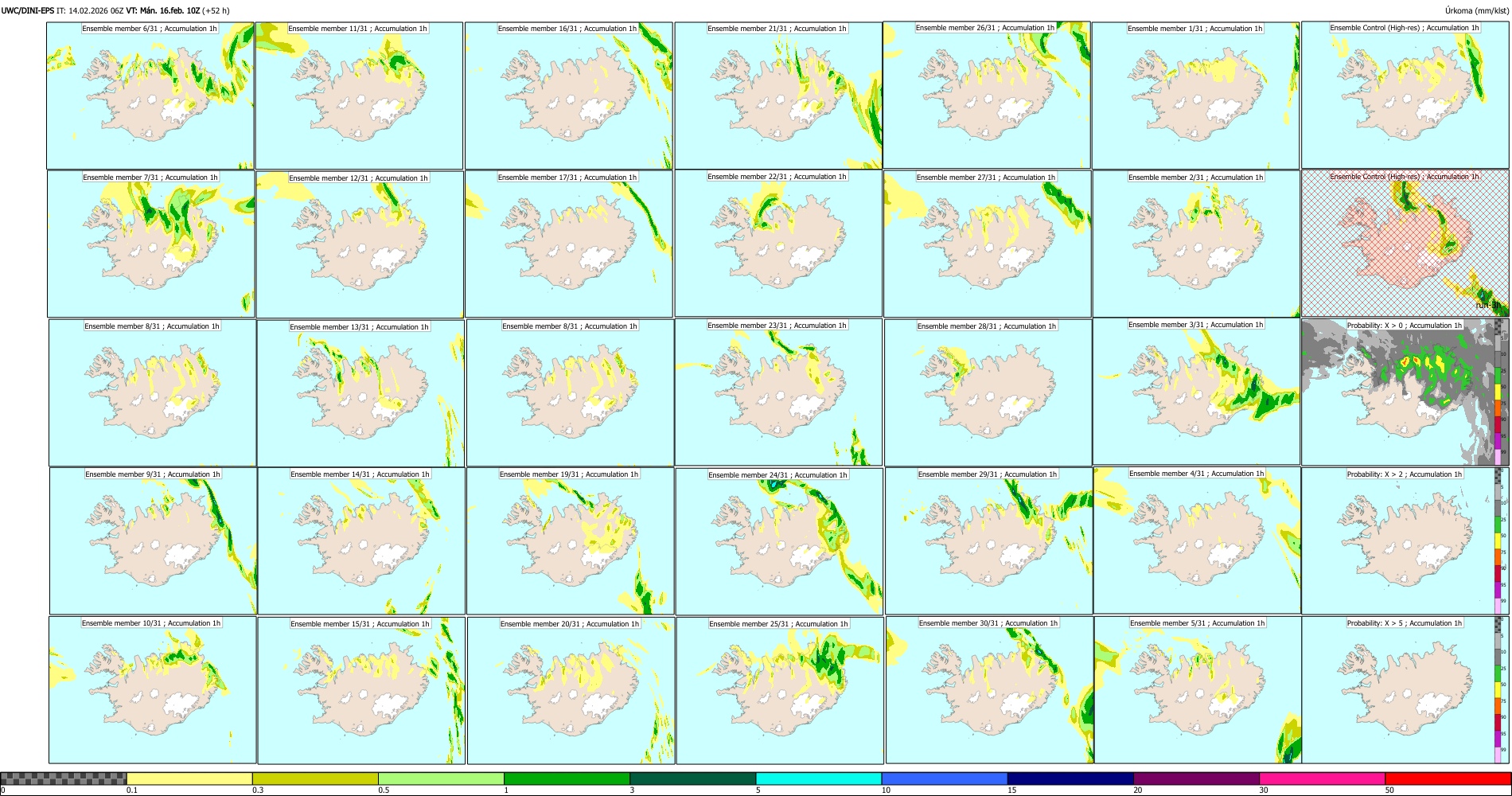Click the 'Ensemble member 20/31 ; Accumulation 1h' label
Image resolution: width=1512 pixels, height=796 pixels.
570,624
